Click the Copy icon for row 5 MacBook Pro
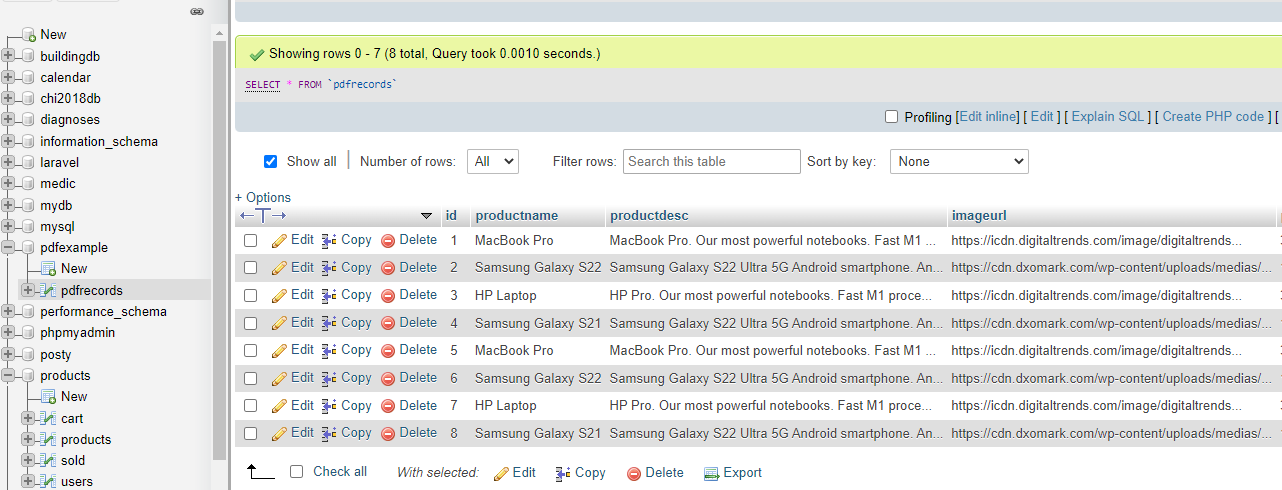Image resolution: width=1282 pixels, height=490 pixels. click(329, 351)
